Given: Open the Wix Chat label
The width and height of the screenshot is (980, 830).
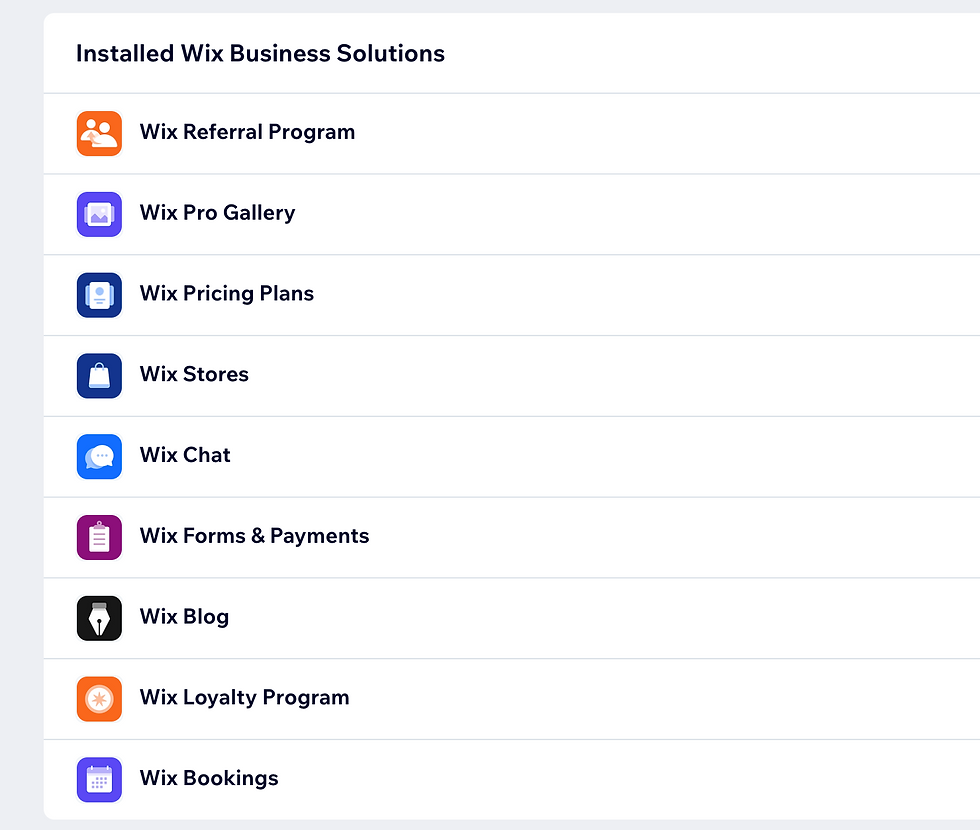Looking at the screenshot, I should tap(185, 454).
